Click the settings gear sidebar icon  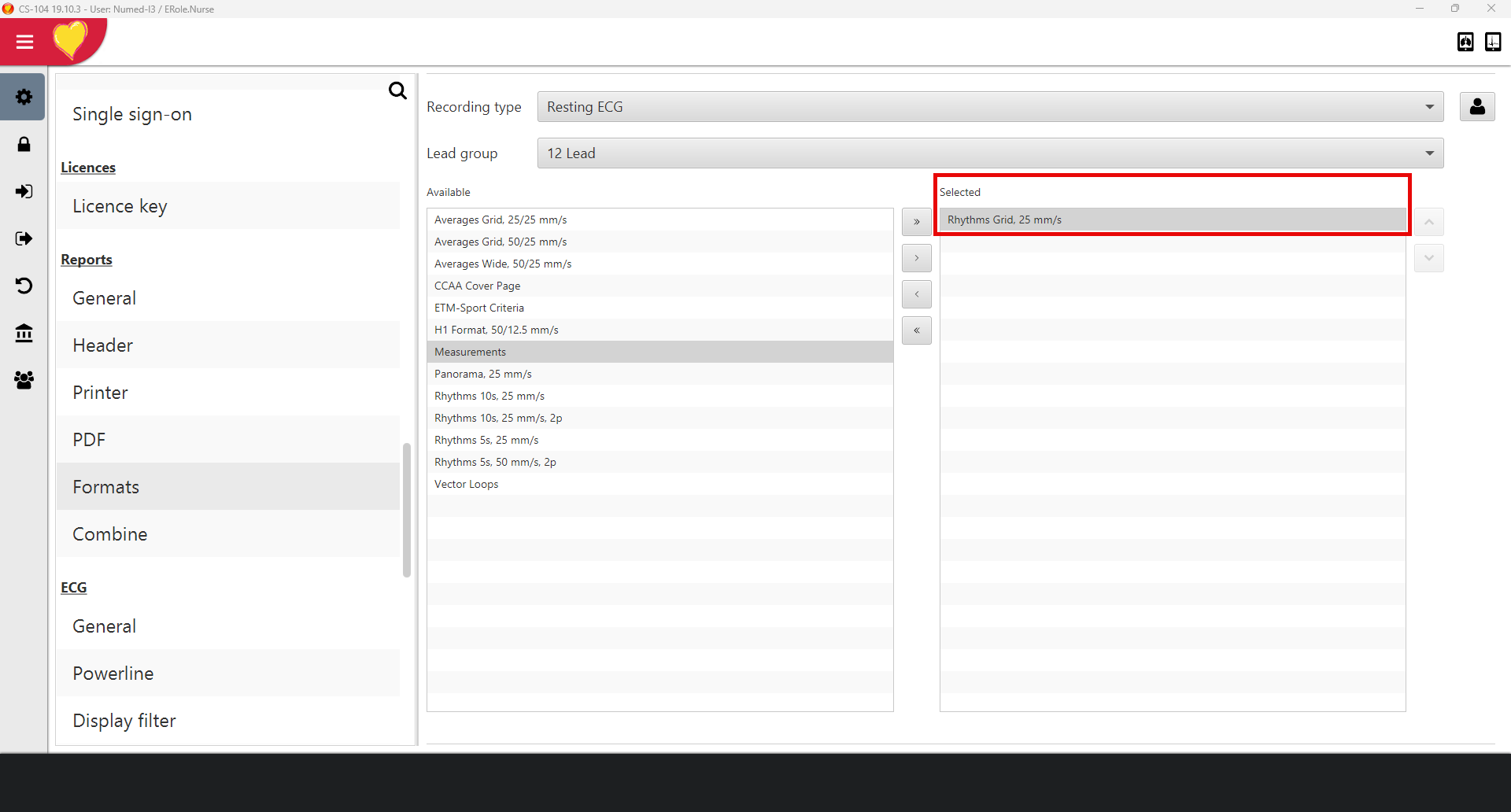(x=24, y=97)
